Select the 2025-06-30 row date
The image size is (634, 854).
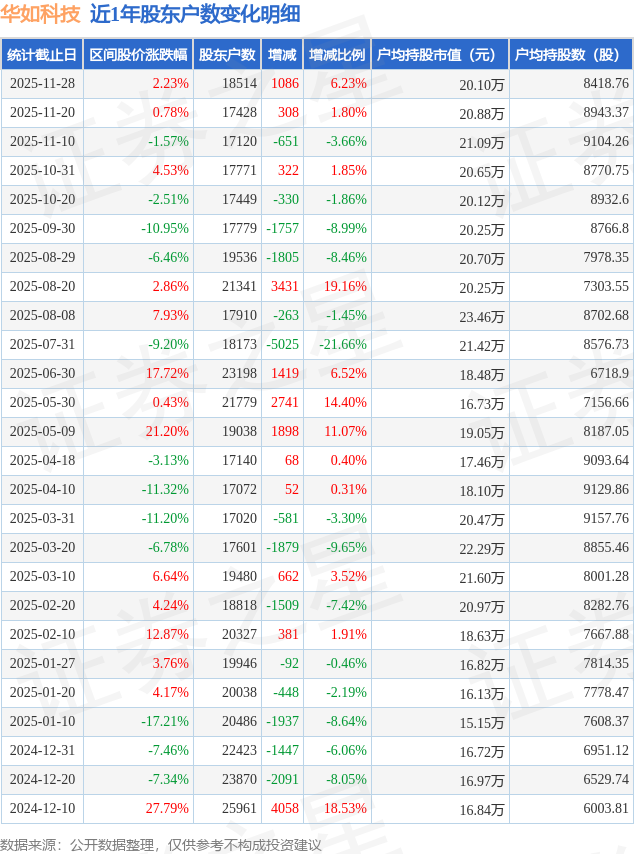(x=41, y=374)
